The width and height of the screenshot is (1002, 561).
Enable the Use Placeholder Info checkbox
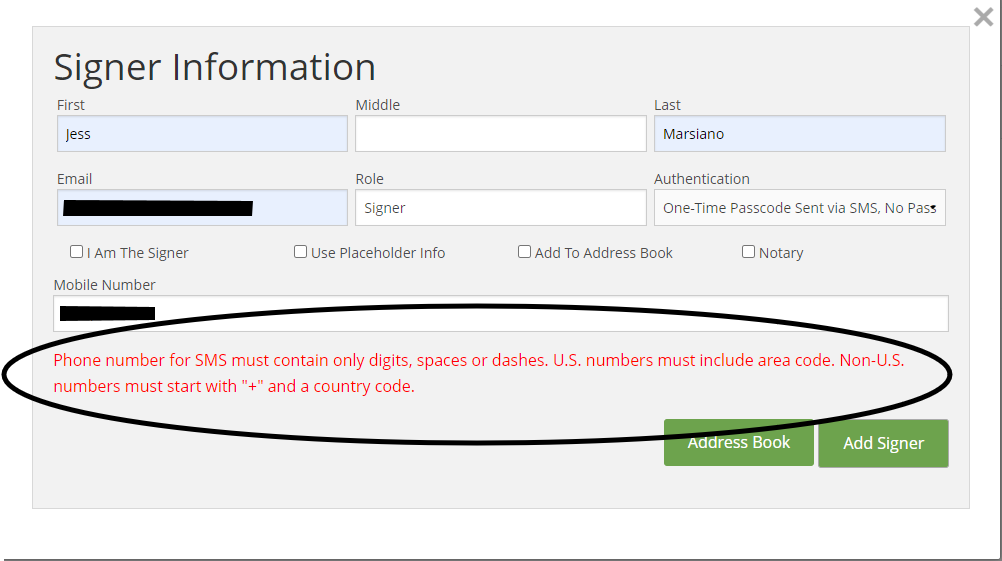click(x=300, y=252)
